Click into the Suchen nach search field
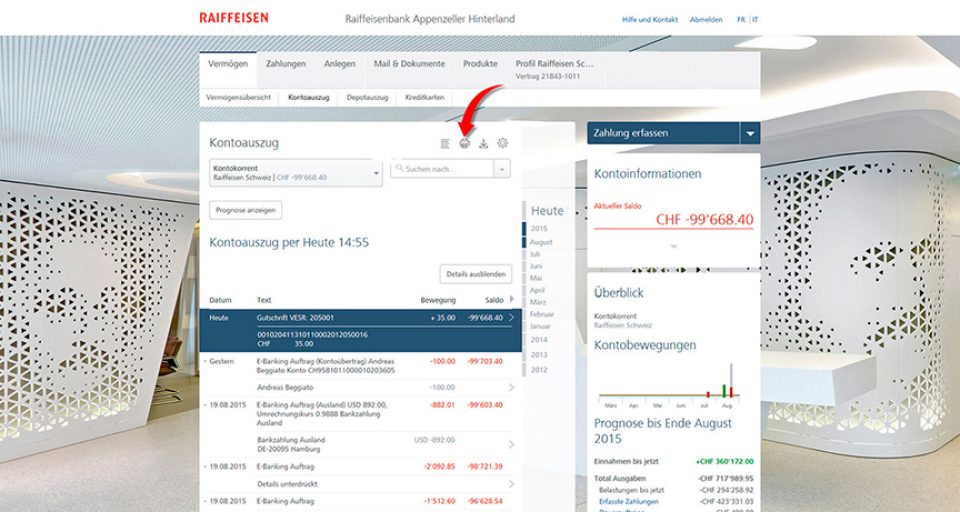This screenshot has width=960, height=512. 445,170
